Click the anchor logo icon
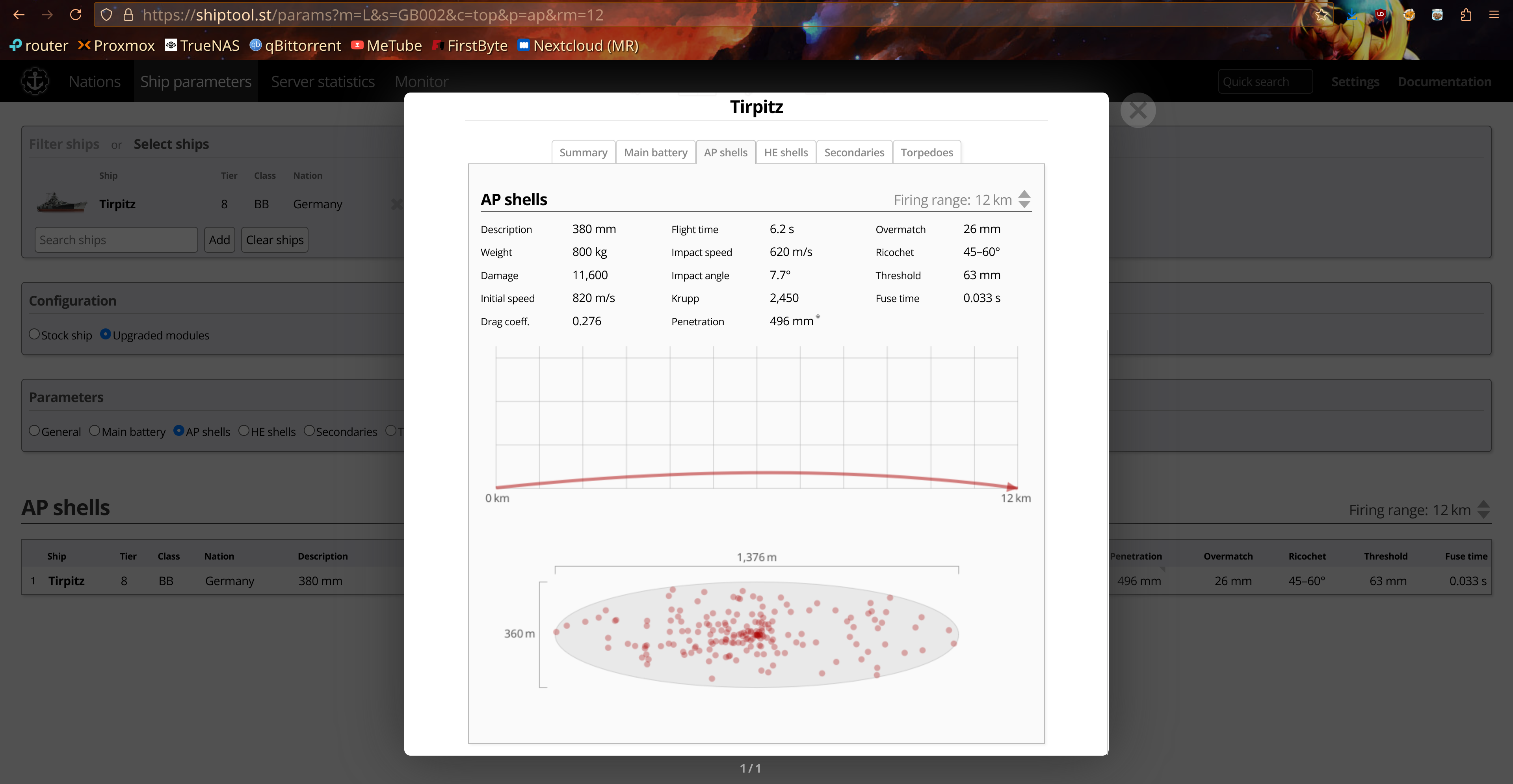The width and height of the screenshot is (1513, 784). pos(35,81)
